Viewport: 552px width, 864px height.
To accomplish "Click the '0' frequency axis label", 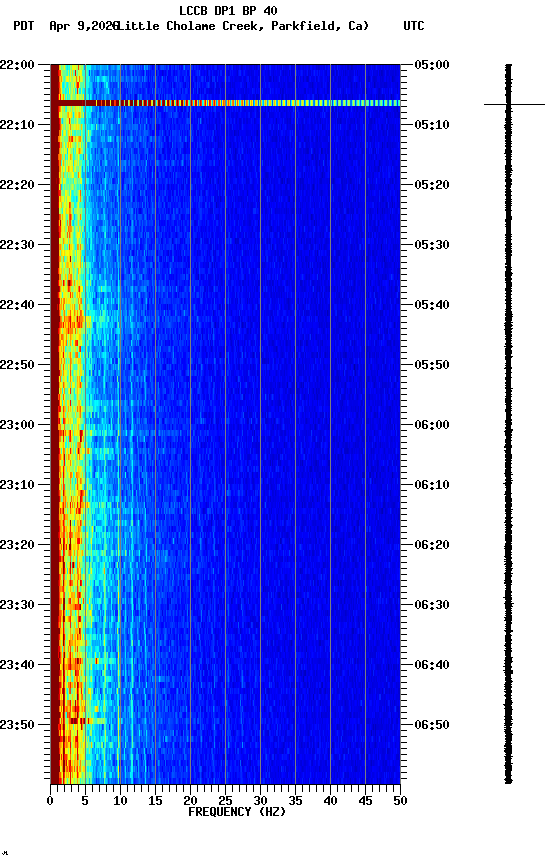I will click(50, 801).
